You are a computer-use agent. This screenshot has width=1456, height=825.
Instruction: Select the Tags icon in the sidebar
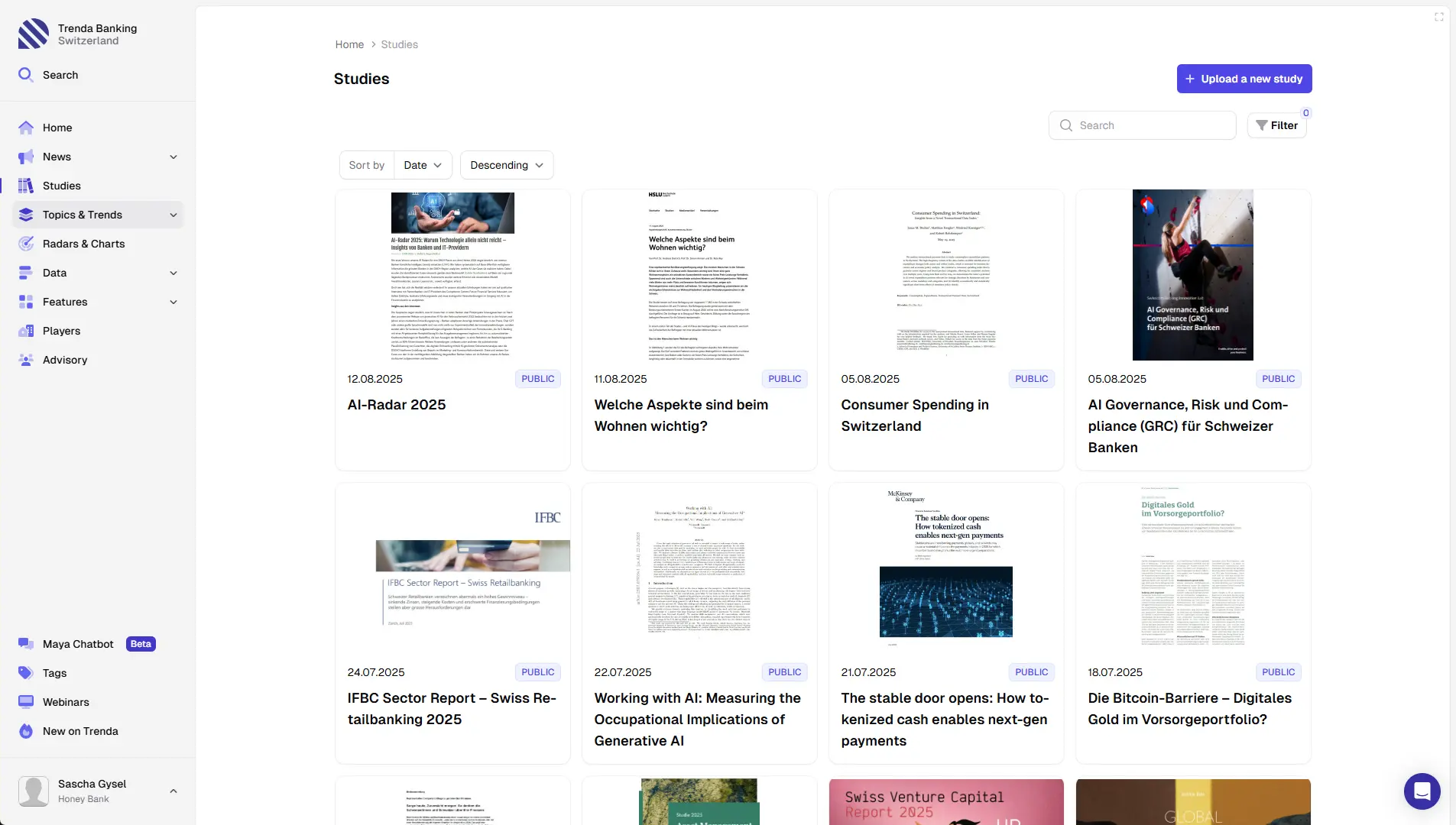tap(25, 673)
